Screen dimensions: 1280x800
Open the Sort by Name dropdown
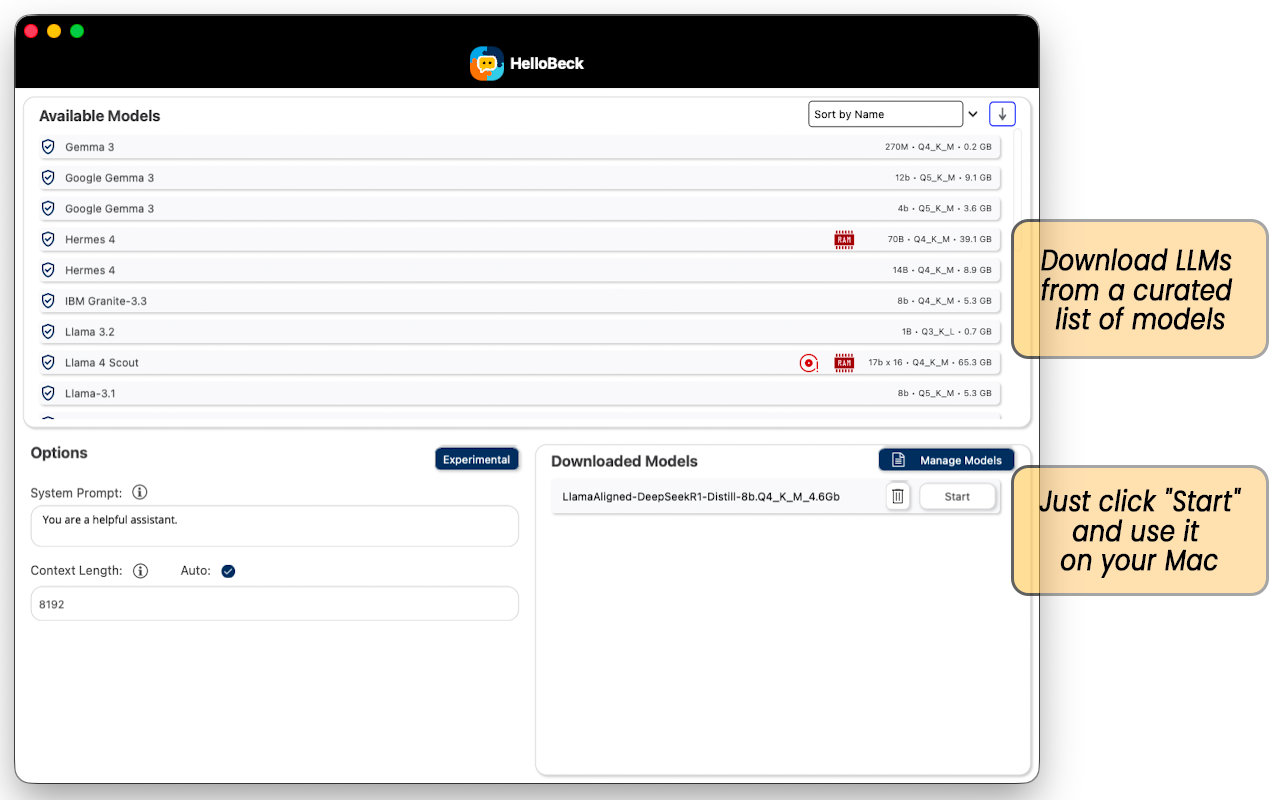point(885,114)
